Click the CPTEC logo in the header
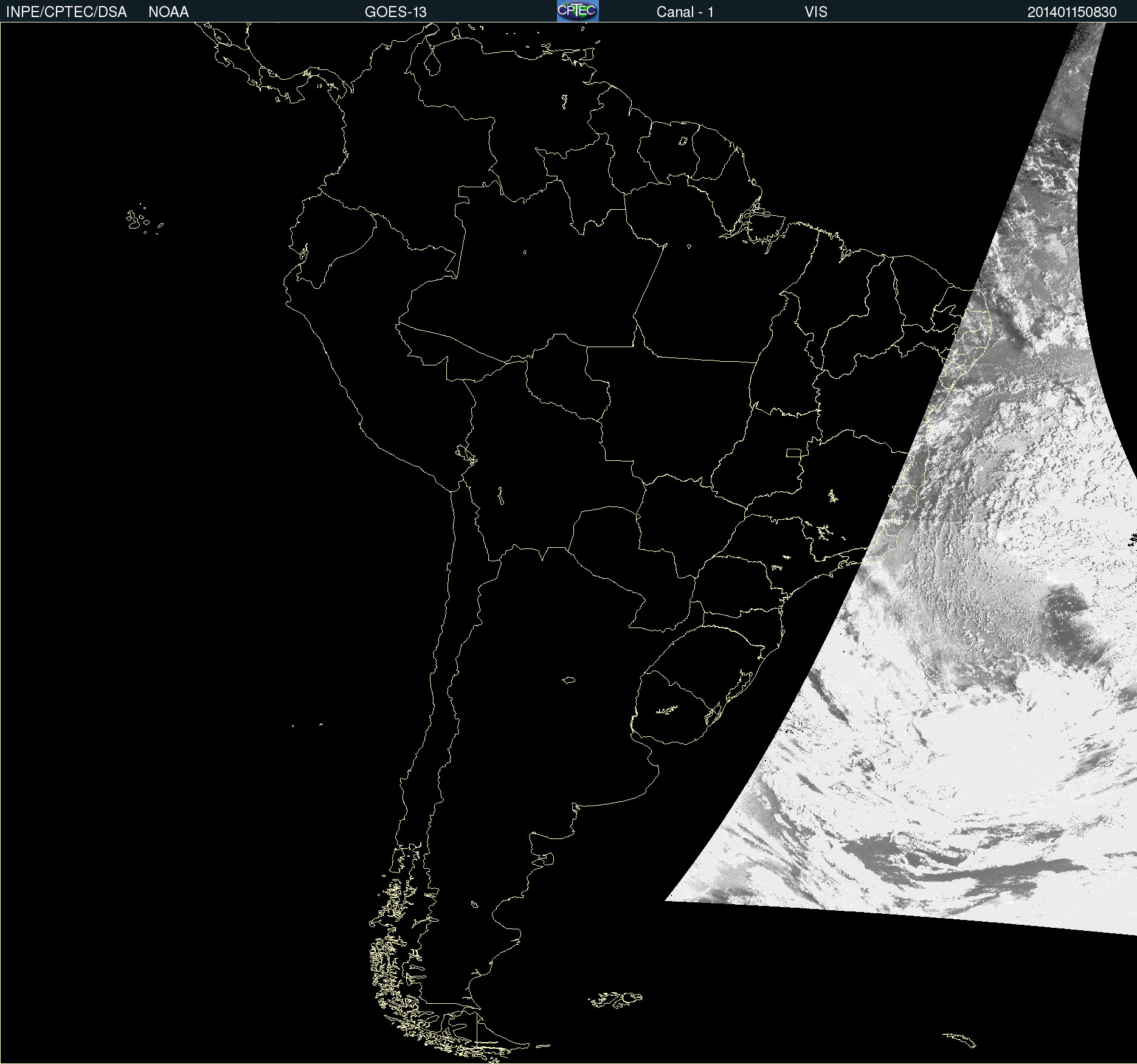1137x1064 pixels. pyautogui.click(x=577, y=11)
